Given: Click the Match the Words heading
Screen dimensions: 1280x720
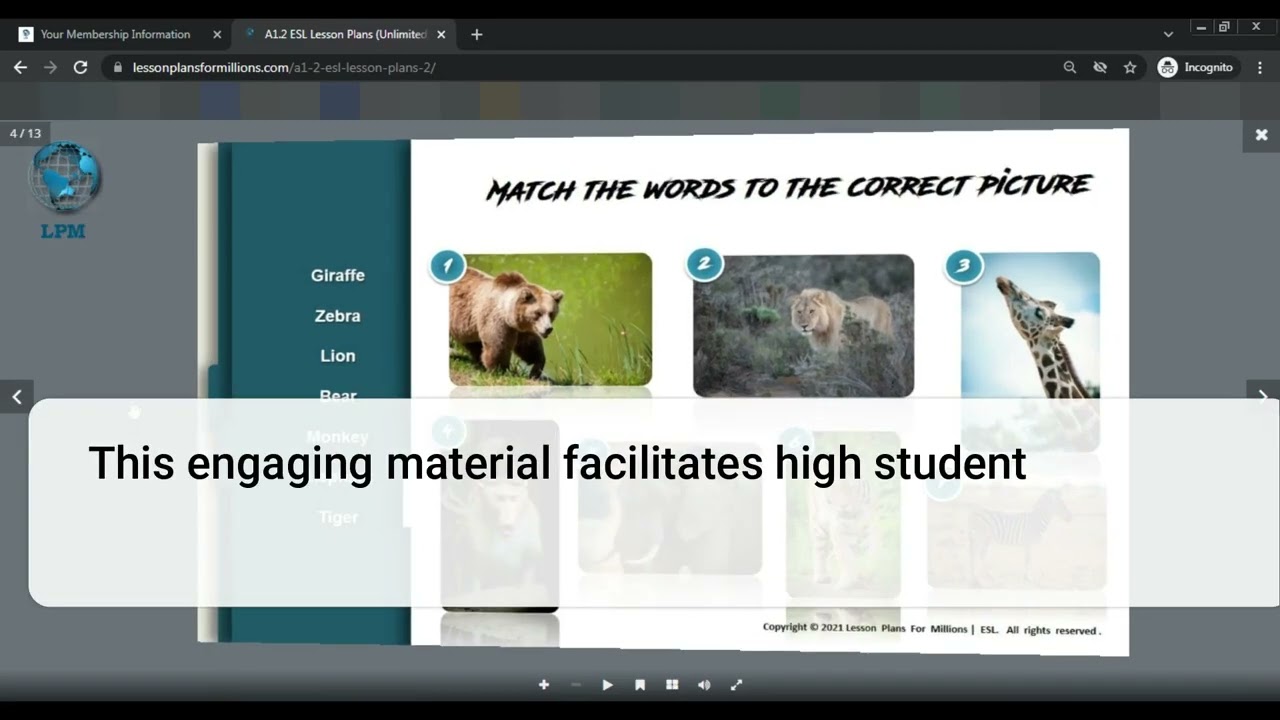Looking at the screenshot, I should click(789, 187).
